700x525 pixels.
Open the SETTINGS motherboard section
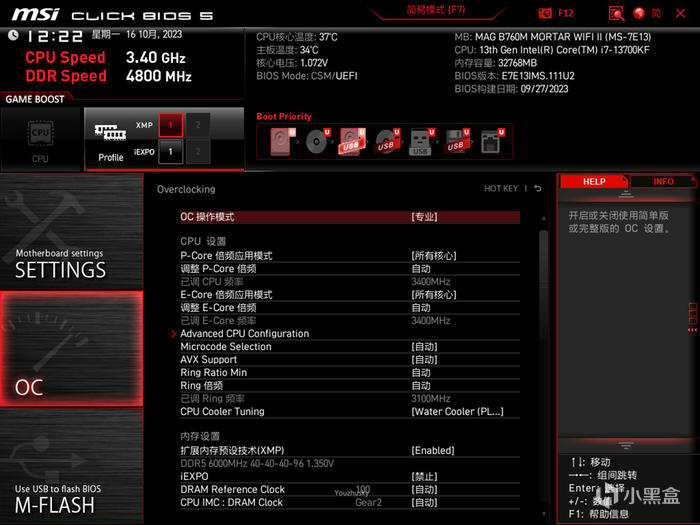pyautogui.click(x=71, y=231)
